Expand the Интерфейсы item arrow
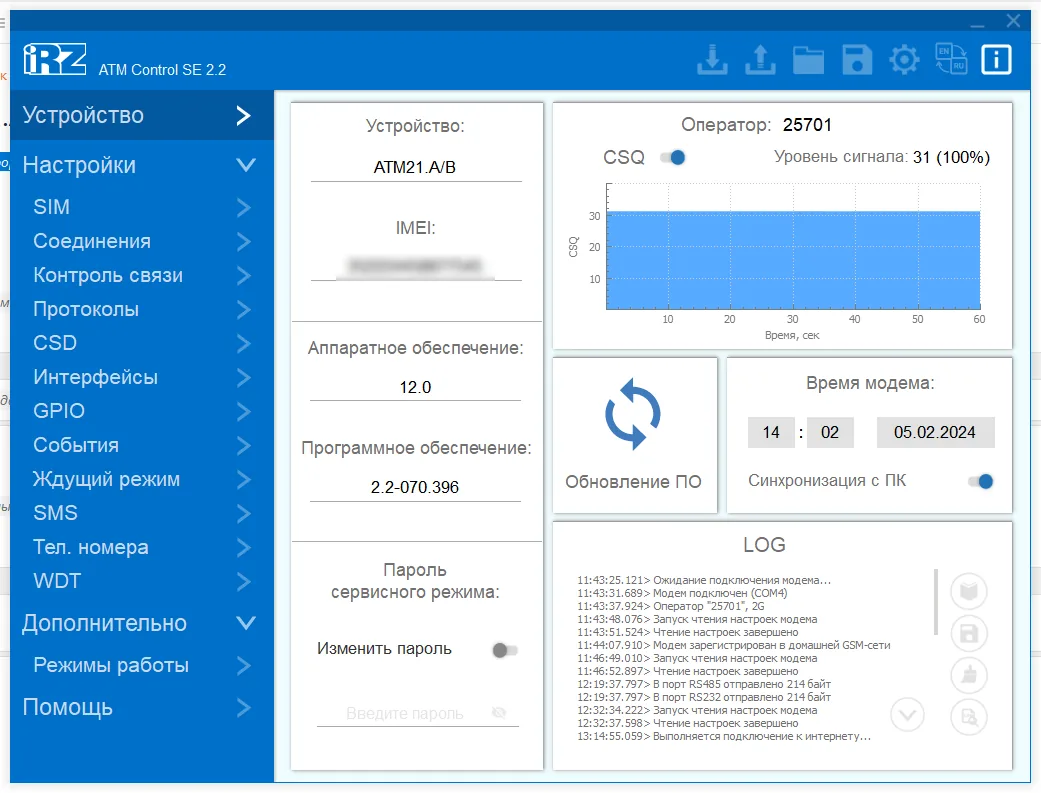This screenshot has width=1041, height=793. click(x=244, y=377)
